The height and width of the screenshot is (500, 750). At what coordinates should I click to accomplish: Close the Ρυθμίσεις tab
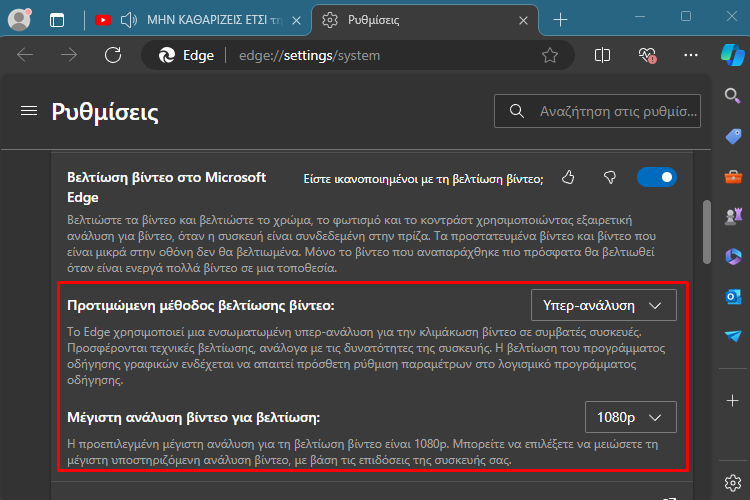[x=523, y=20]
